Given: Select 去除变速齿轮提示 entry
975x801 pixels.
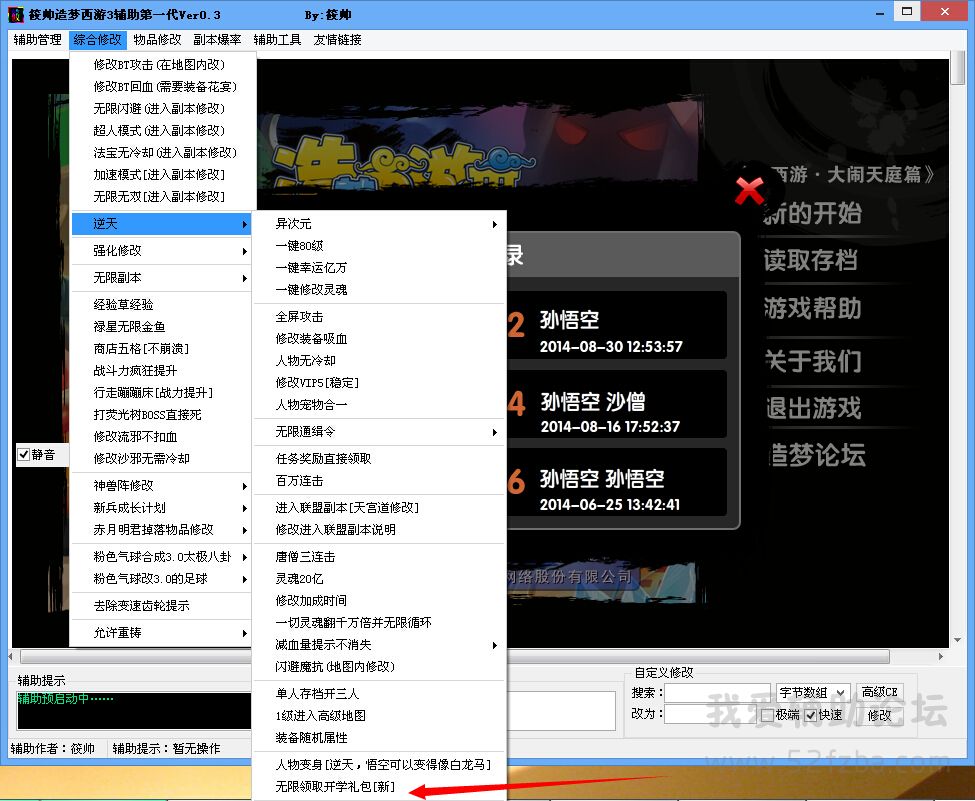Looking at the screenshot, I should 161,606.
